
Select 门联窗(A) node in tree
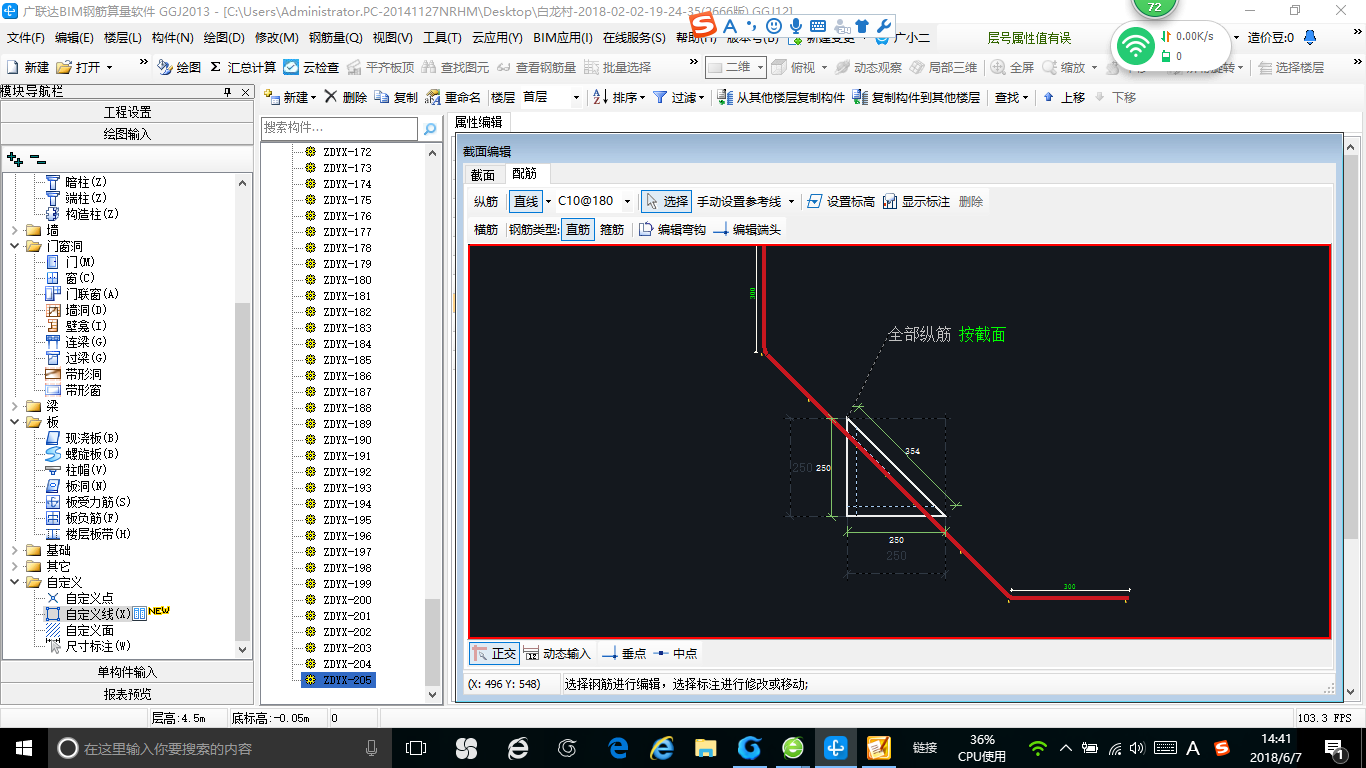click(x=92, y=294)
